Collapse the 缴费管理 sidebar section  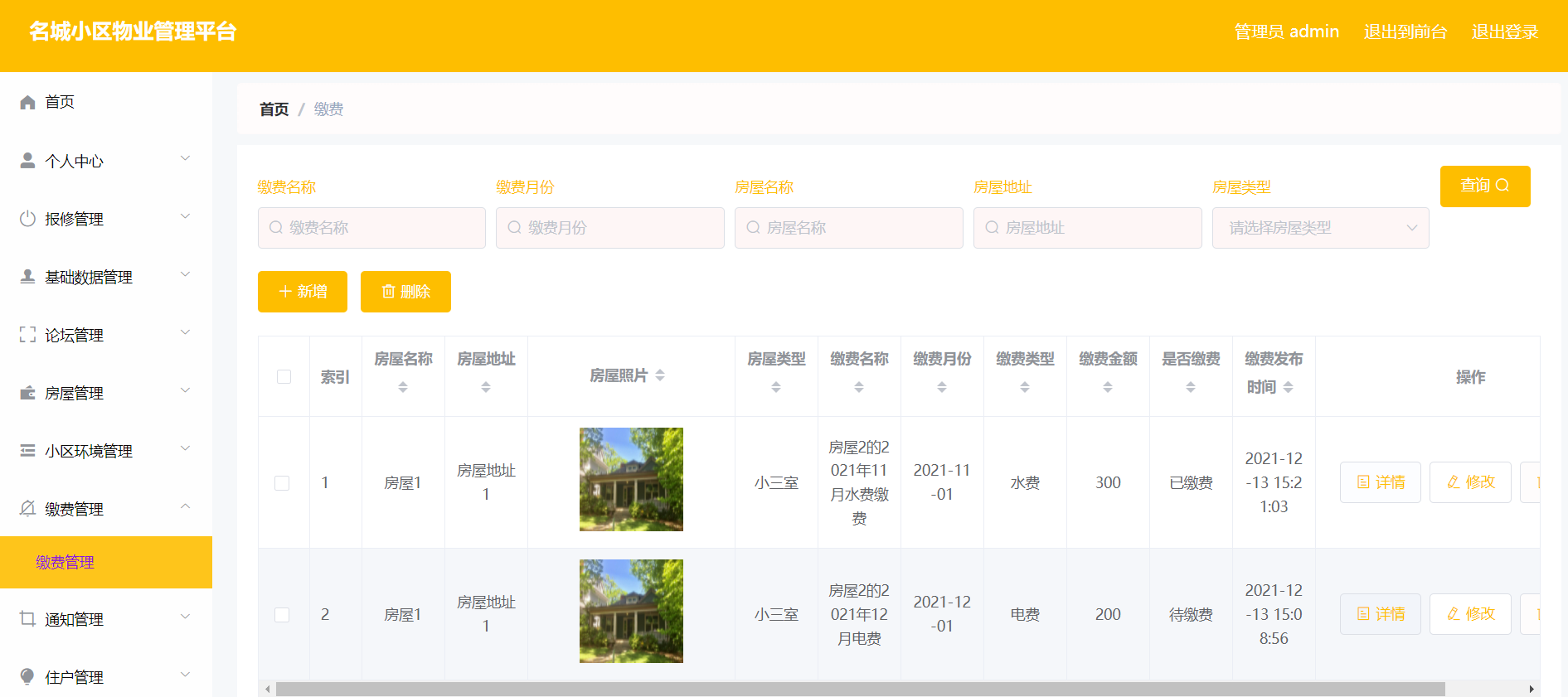[x=106, y=508]
